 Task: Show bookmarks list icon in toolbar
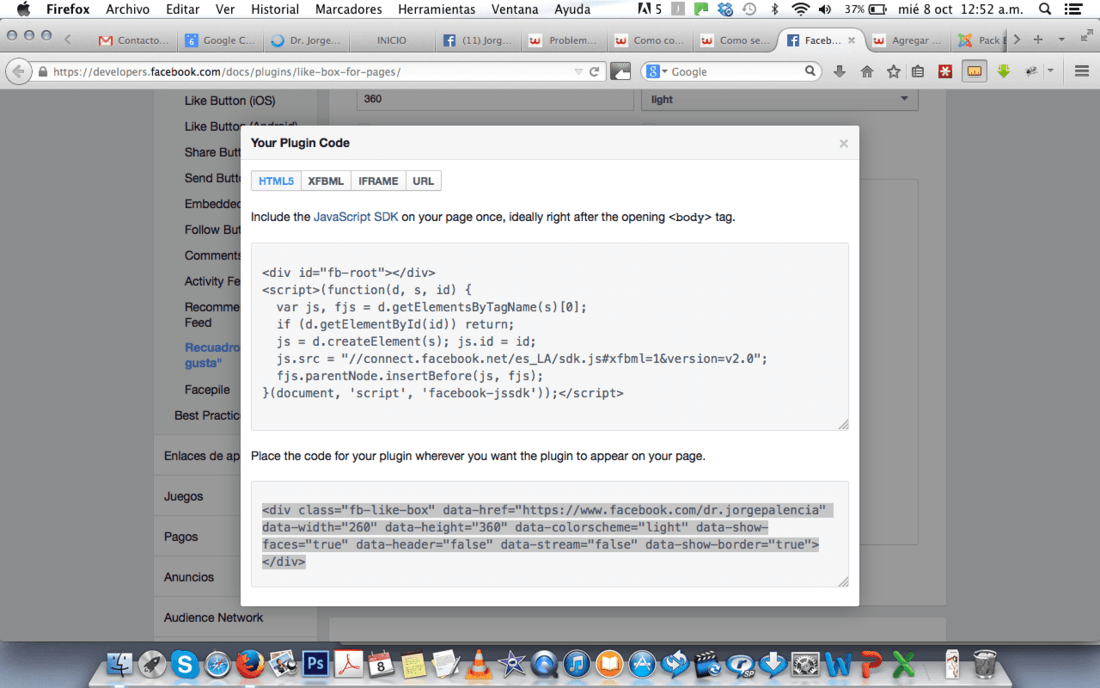pyautogui.click(x=918, y=72)
